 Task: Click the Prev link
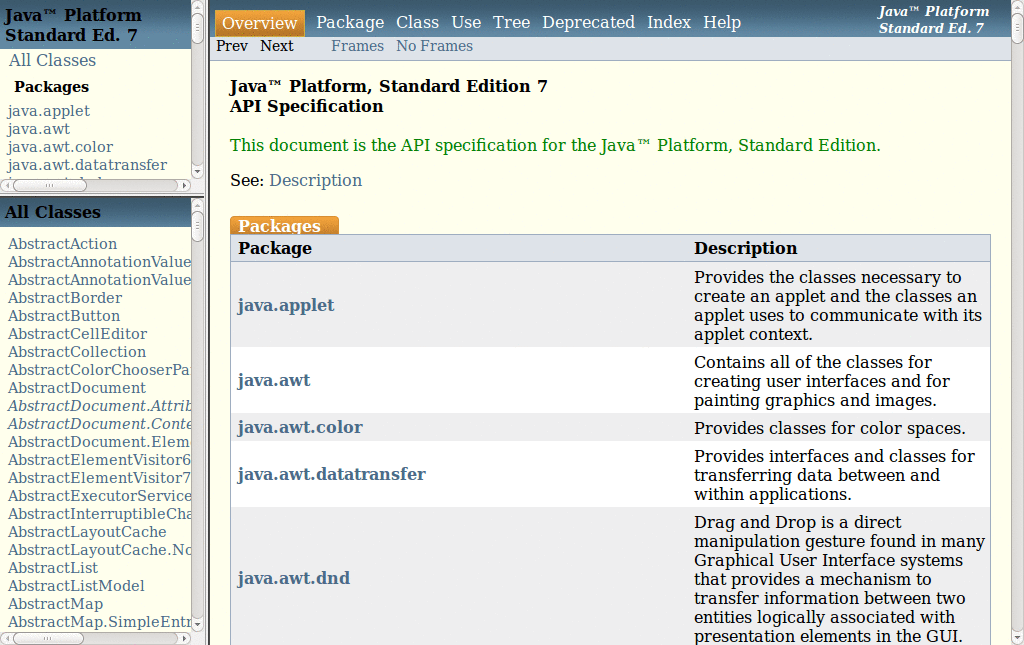click(232, 46)
